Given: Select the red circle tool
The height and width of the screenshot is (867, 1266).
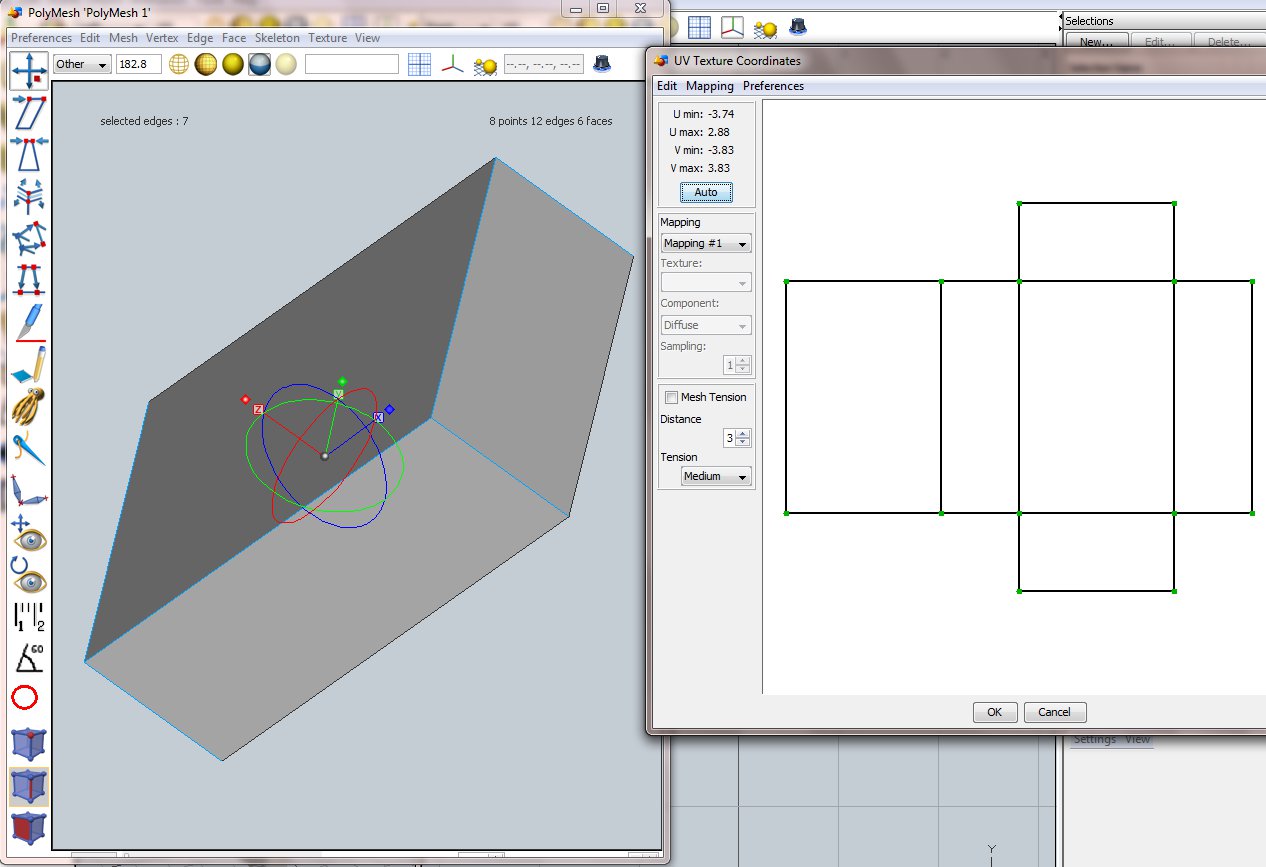Looking at the screenshot, I should (25, 697).
